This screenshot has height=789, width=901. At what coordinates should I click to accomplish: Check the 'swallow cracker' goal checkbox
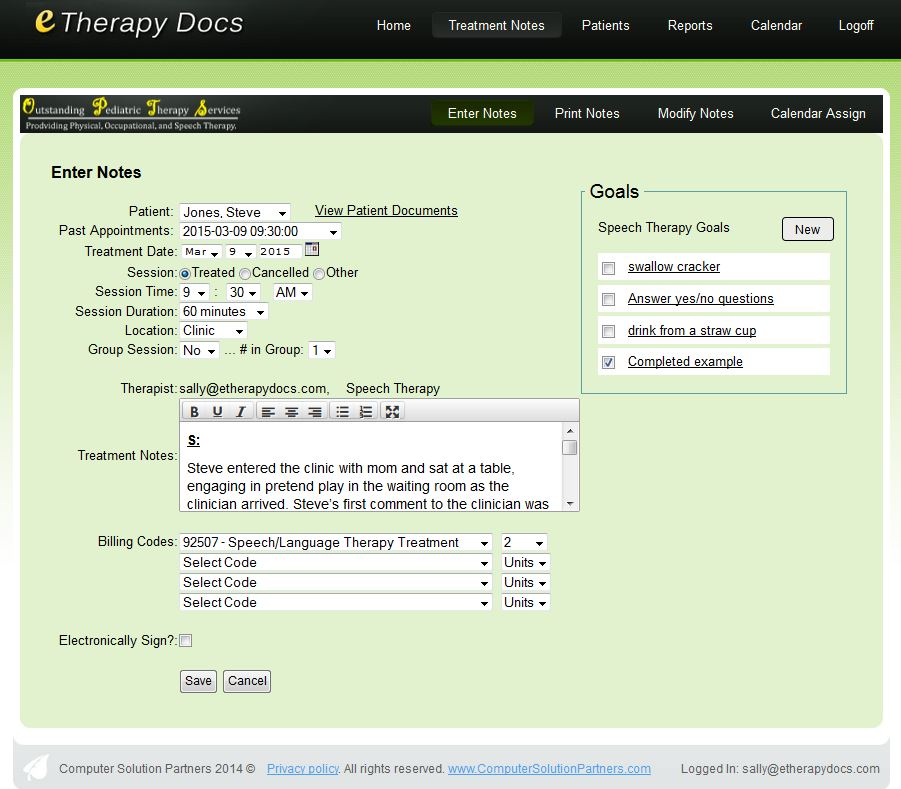click(x=608, y=268)
